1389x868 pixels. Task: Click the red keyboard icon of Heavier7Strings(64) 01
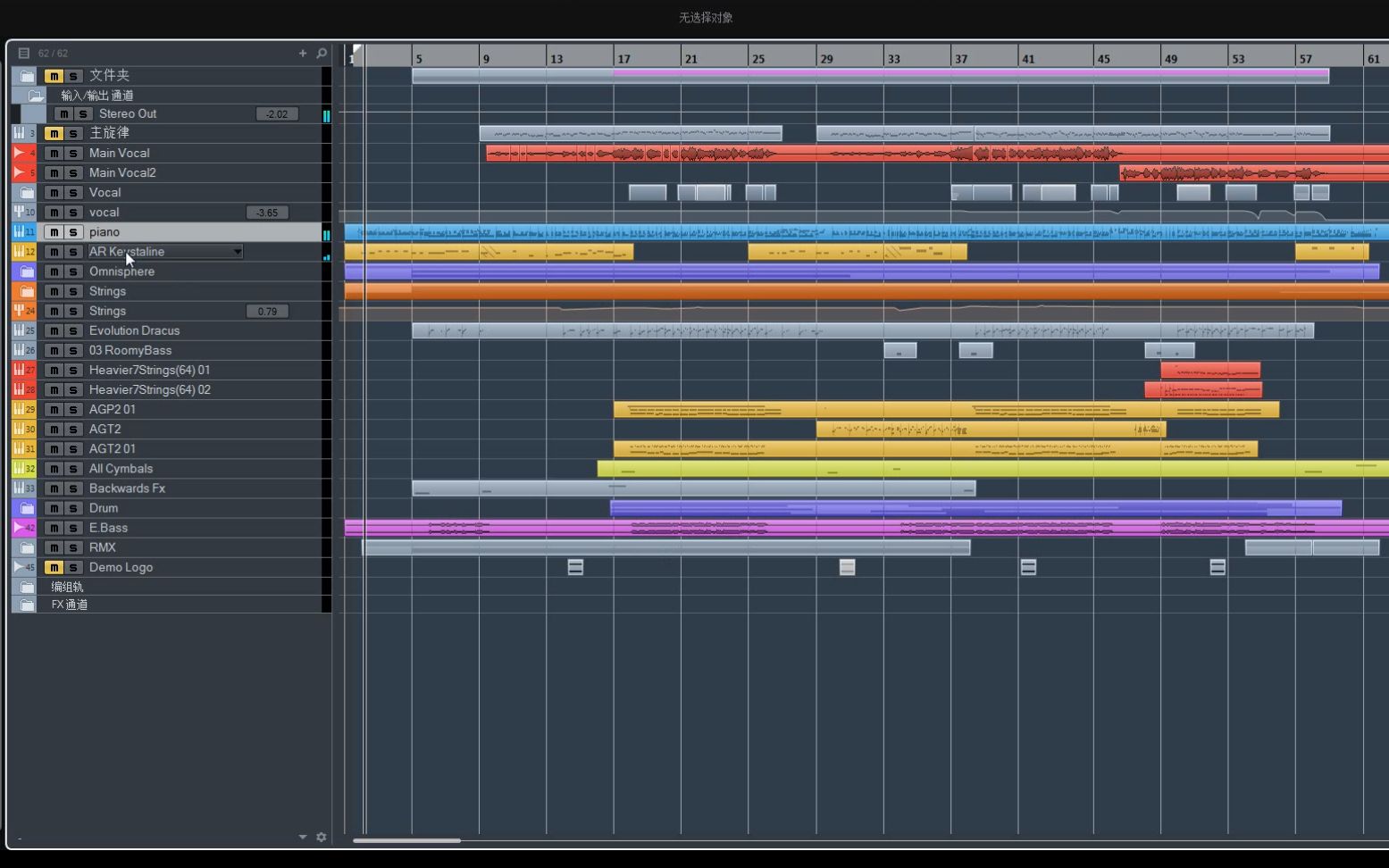click(19, 370)
